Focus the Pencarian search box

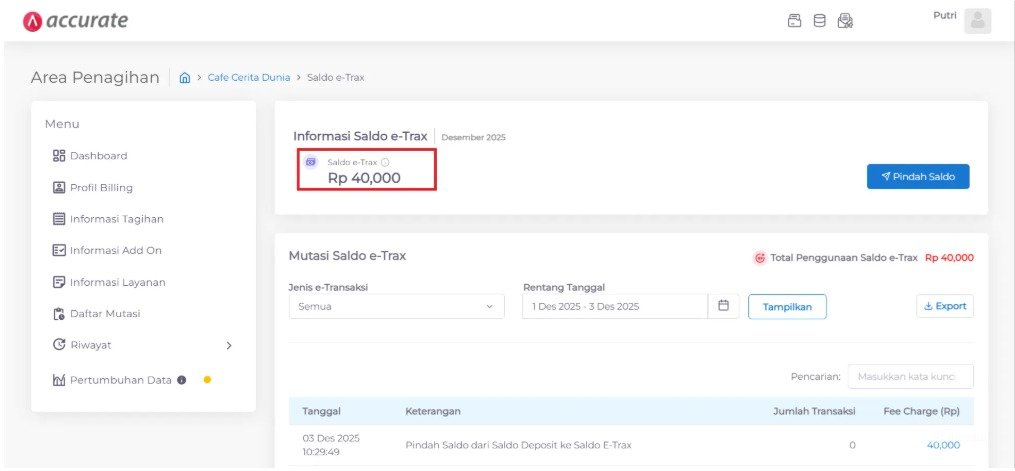(910, 377)
